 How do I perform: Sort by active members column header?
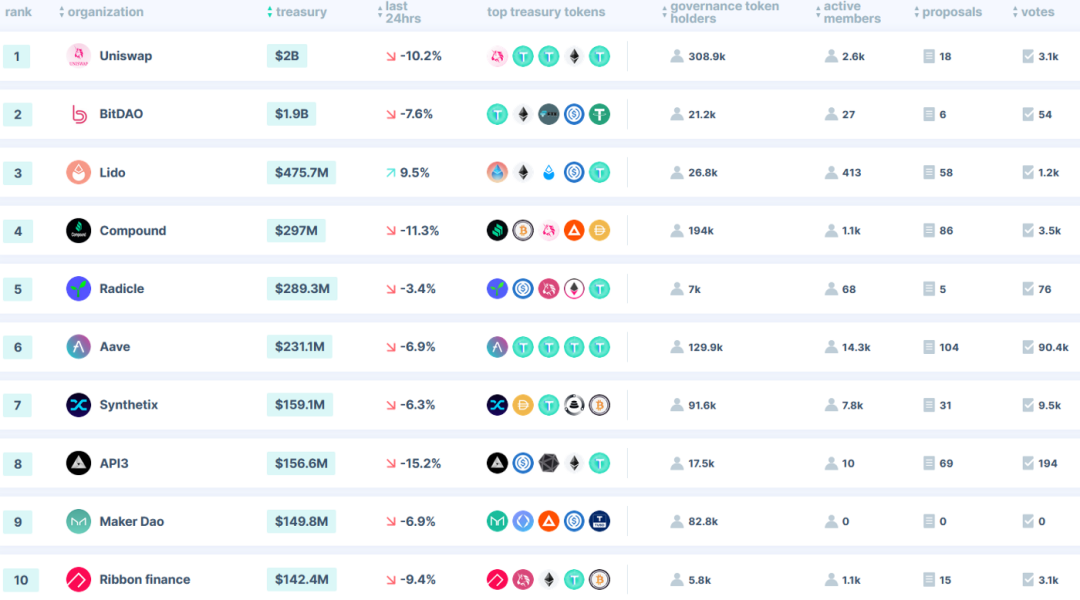tap(851, 12)
